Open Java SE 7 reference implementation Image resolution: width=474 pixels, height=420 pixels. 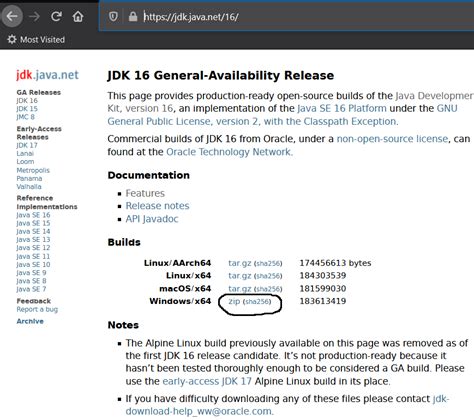[x=31, y=289]
